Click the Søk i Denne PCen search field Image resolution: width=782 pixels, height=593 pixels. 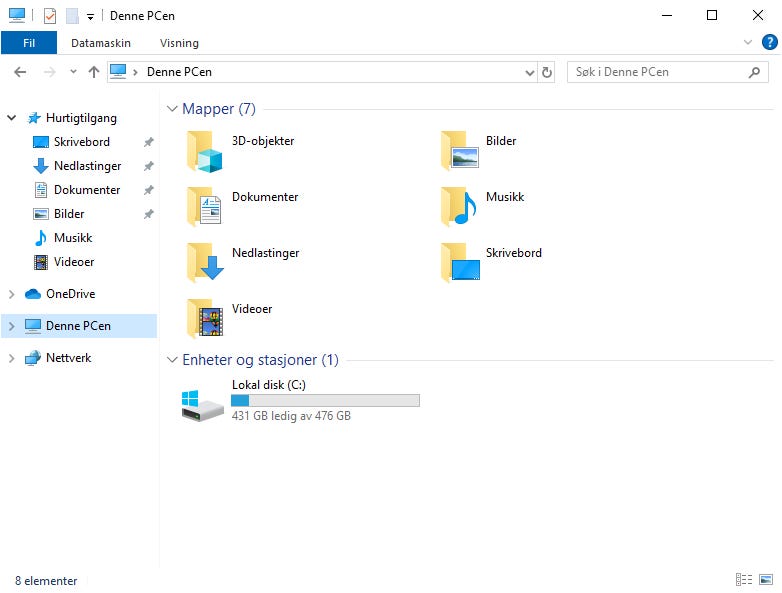coord(667,72)
